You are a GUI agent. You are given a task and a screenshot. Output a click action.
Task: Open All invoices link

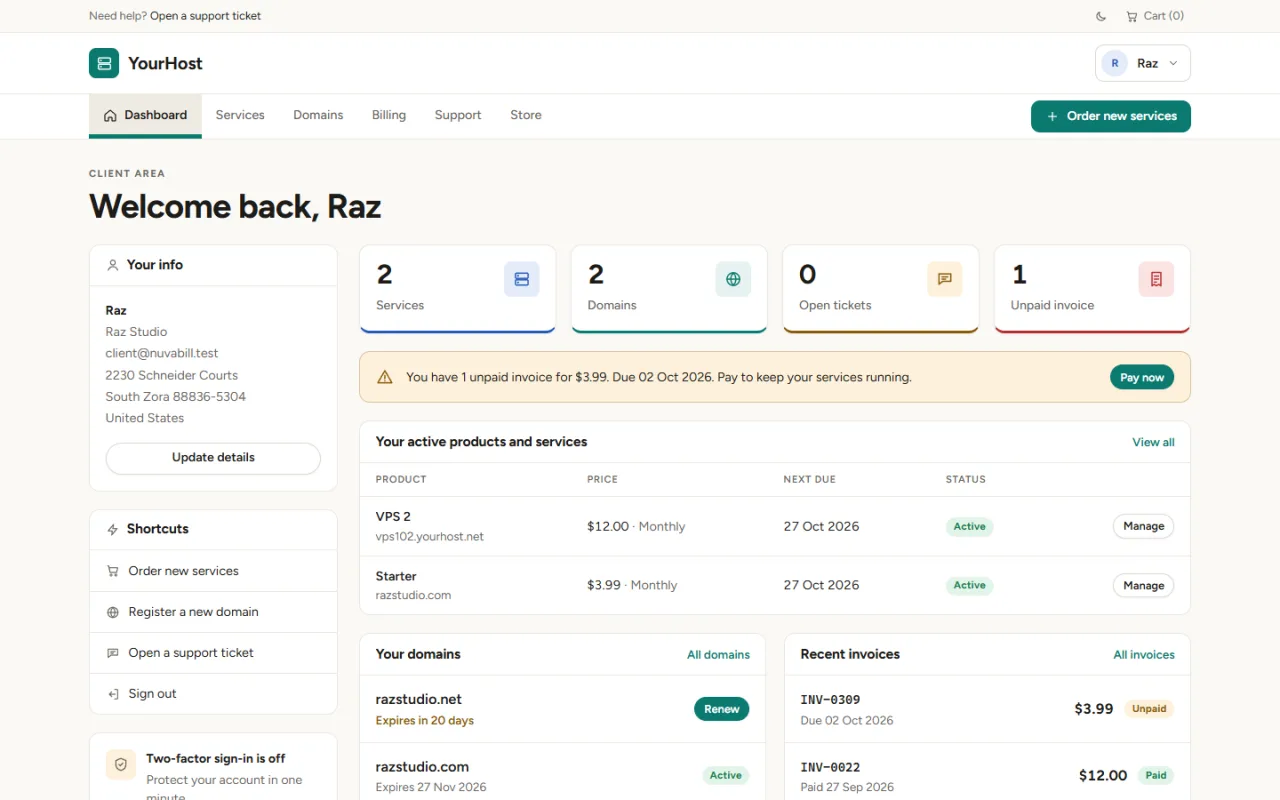point(1144,655)
